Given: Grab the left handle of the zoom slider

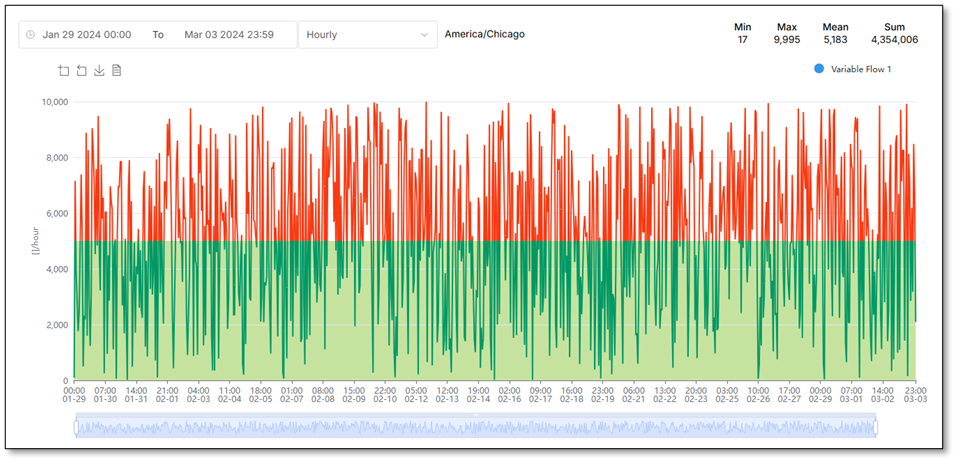Looking at the screenshot, I should click(76, 427).
